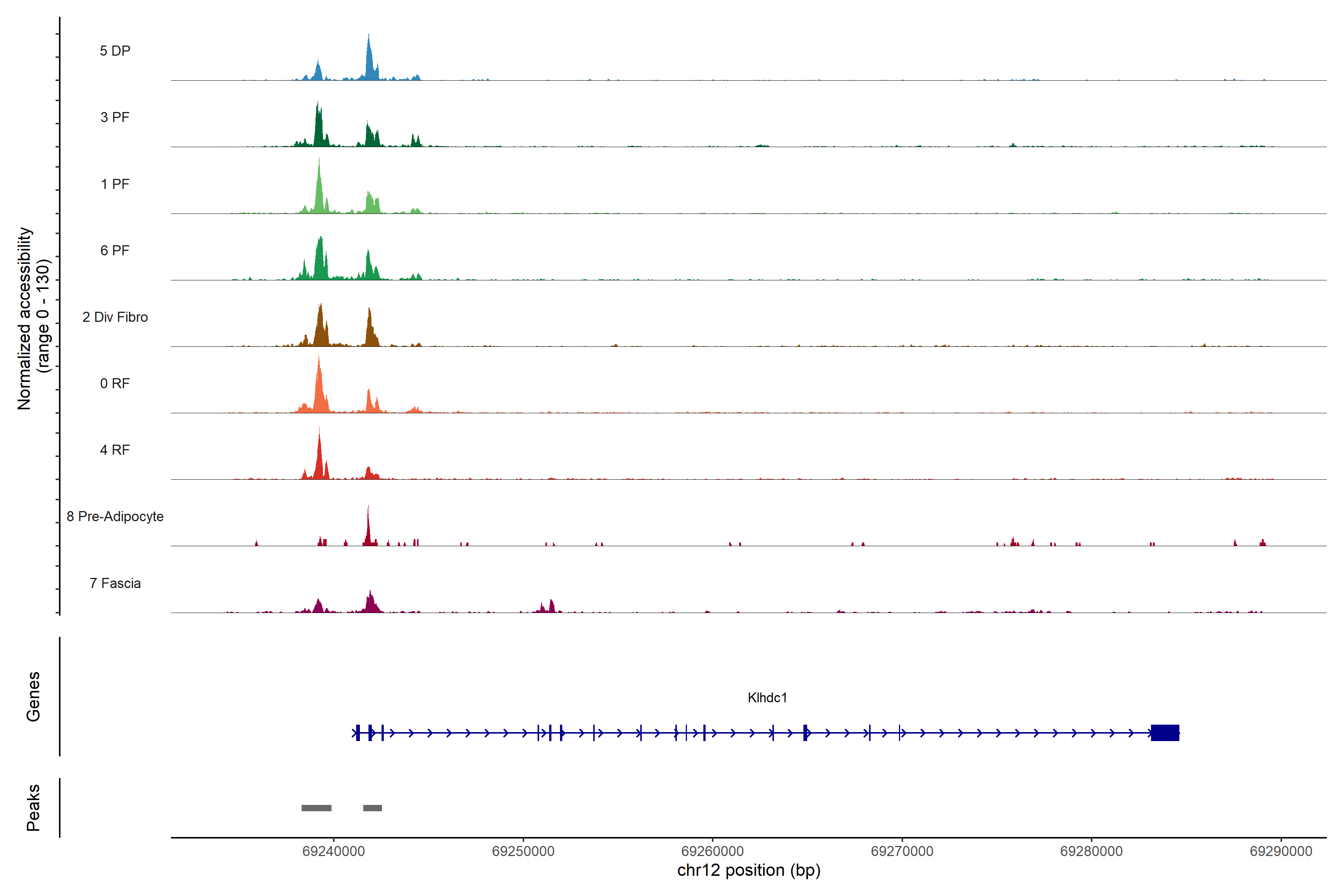Click the orange peak in 0 RF track
The image size is (1344, 896).
tap(320, 389)
